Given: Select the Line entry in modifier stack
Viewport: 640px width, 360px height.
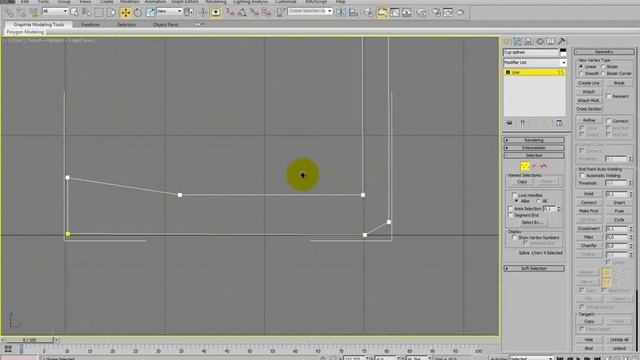Looking at the screenshot, I should click(x=535, y=72).
